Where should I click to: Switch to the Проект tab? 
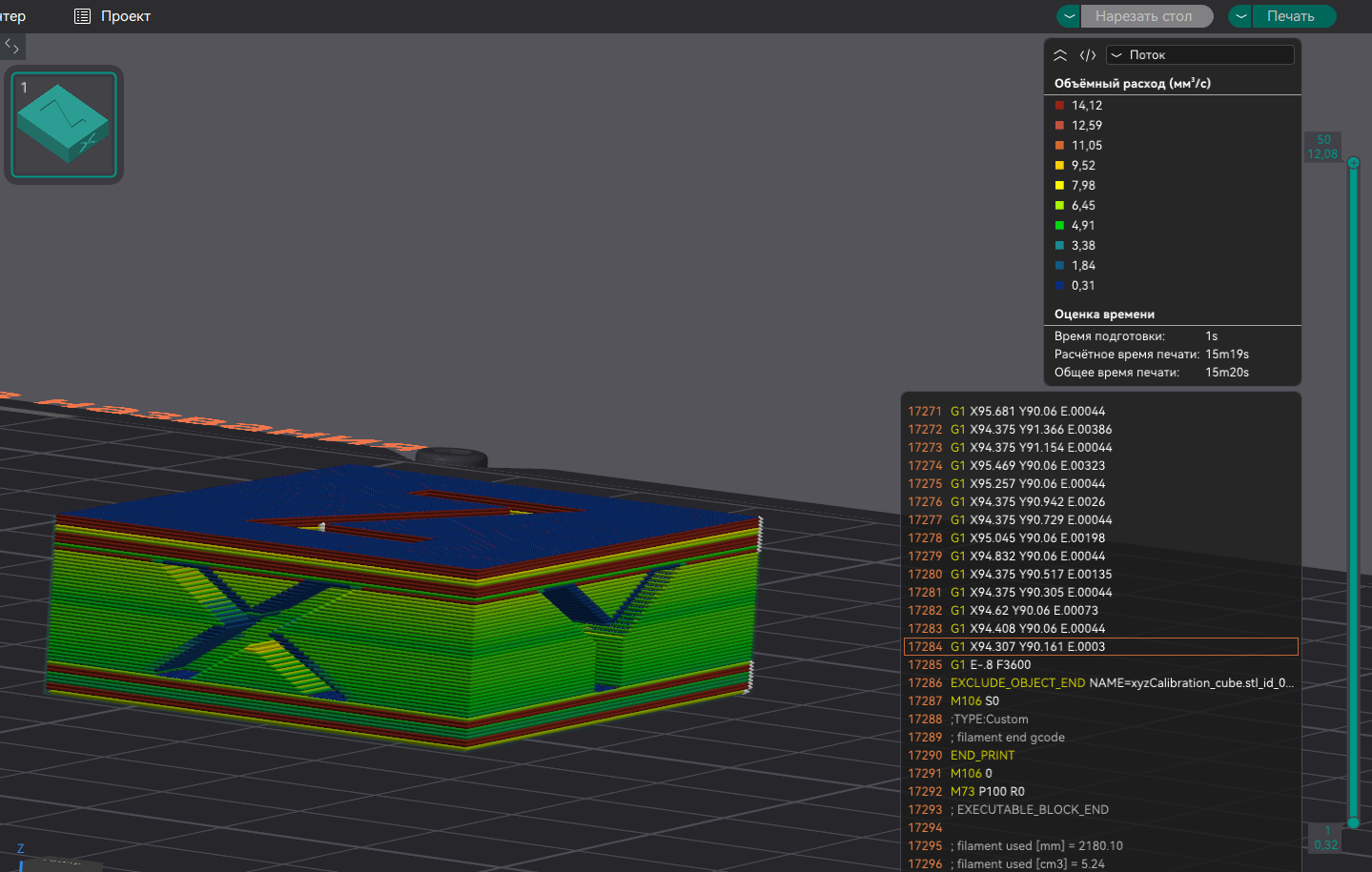(125, 16)
